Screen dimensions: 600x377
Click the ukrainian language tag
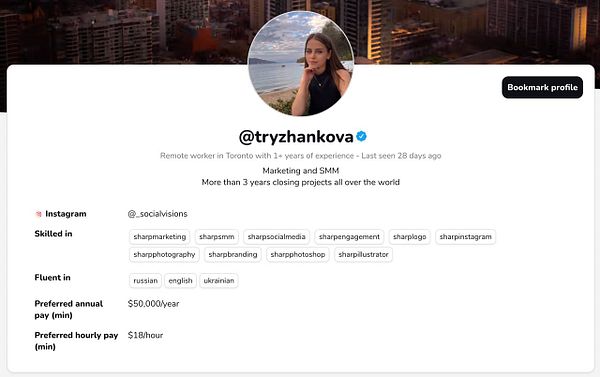click(219, 281)
